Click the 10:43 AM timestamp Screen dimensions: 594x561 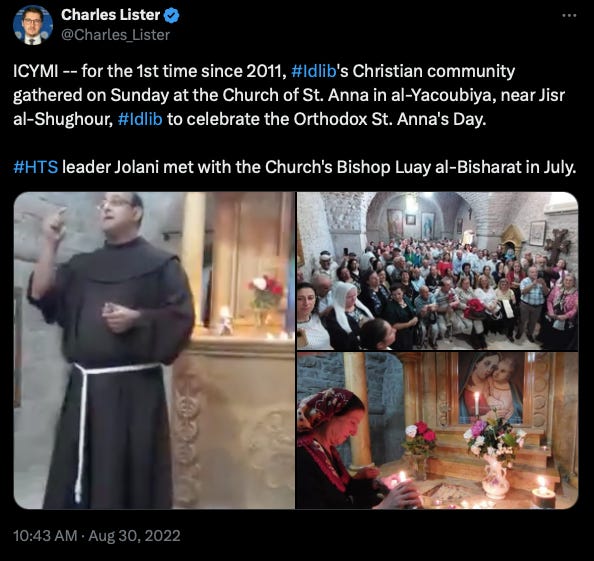45,536
